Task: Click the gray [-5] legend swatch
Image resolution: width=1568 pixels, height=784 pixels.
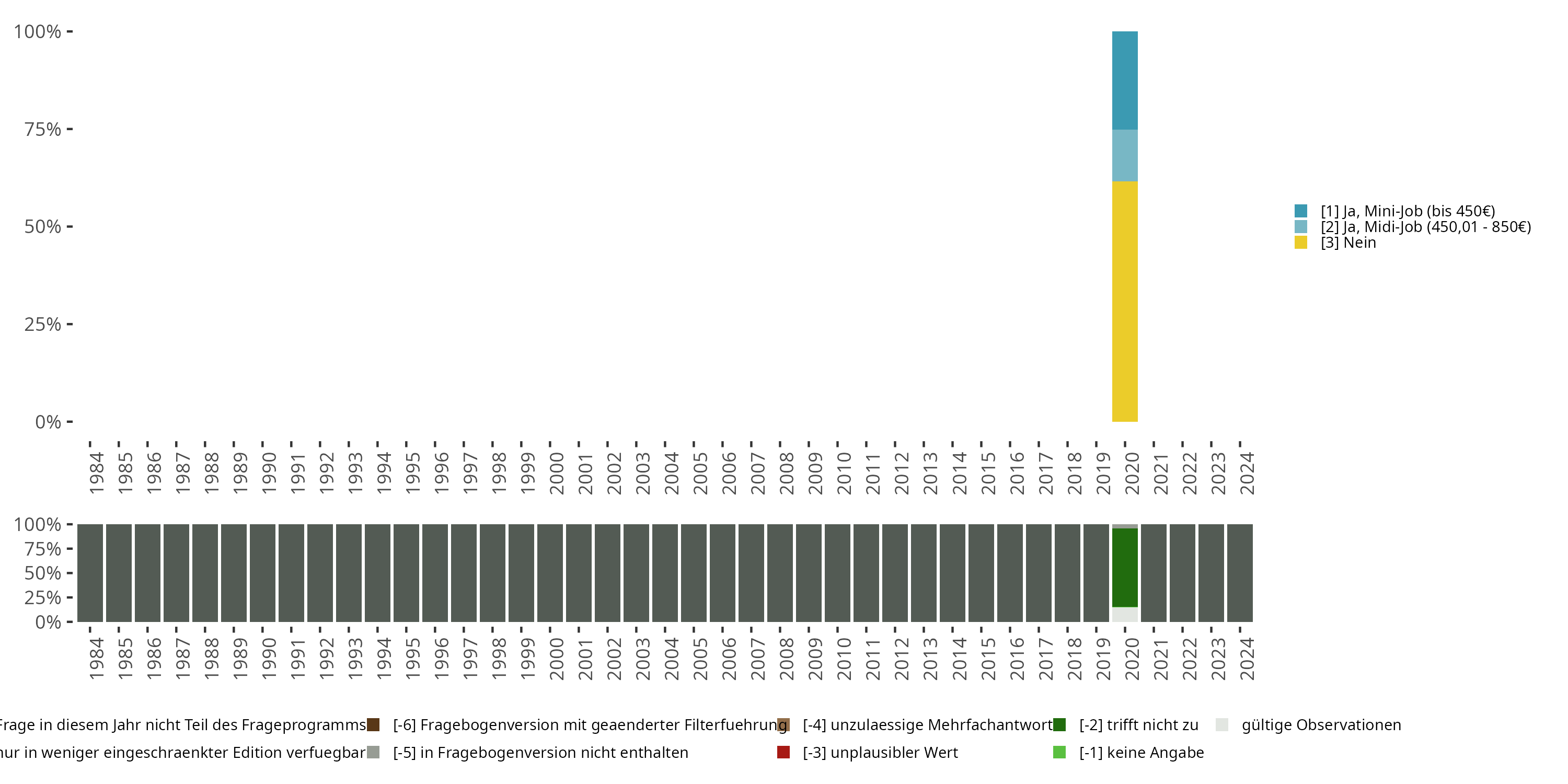Action: coord(373,752)
